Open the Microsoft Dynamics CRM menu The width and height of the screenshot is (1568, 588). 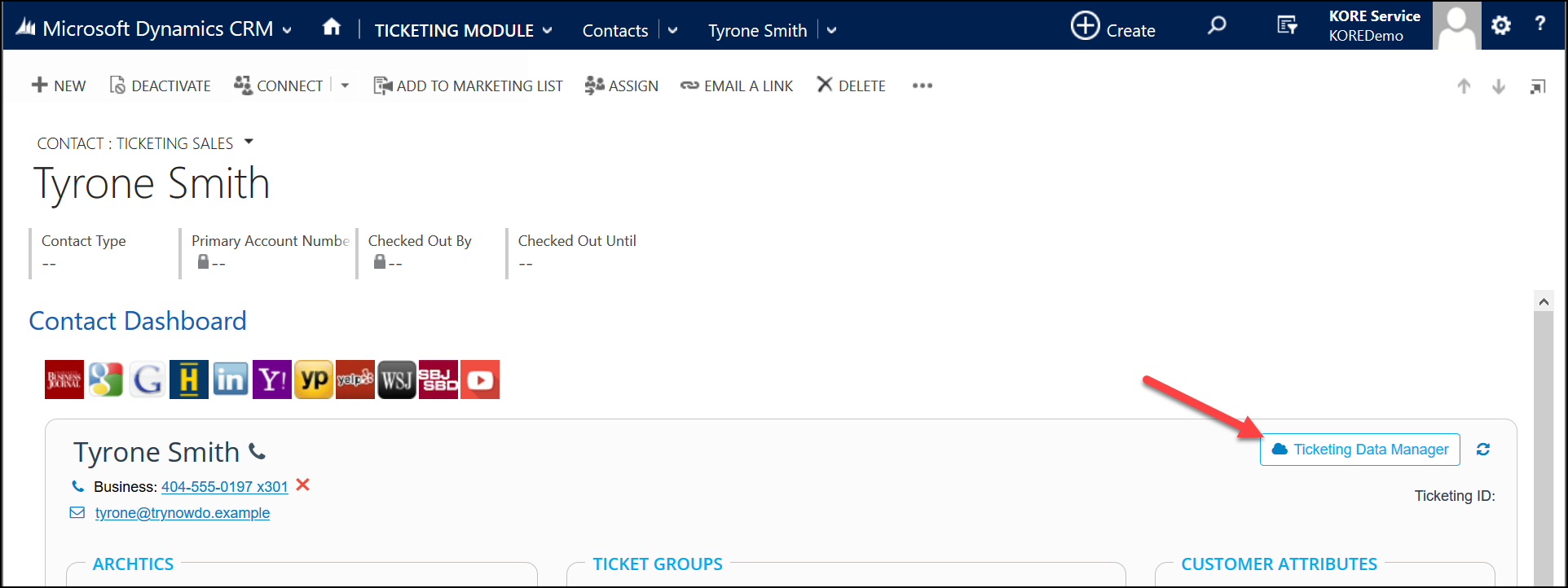(154, 29)
